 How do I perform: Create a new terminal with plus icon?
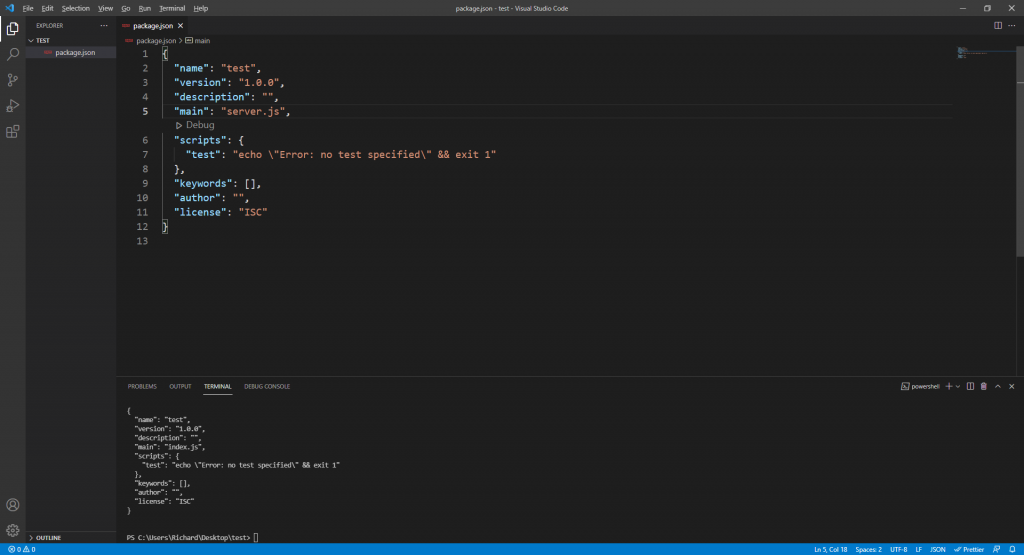point(949,387)
